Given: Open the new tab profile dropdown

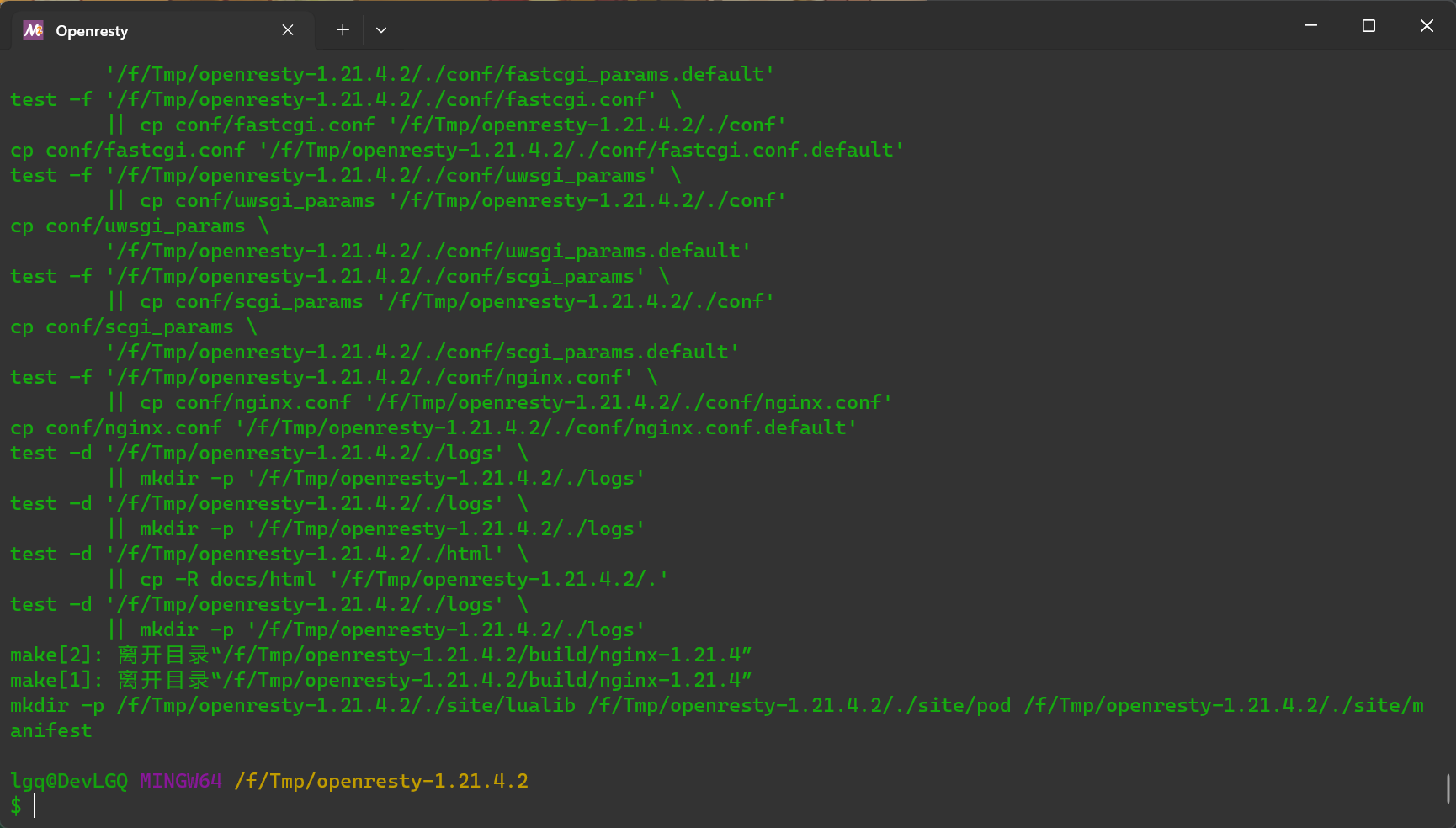Looking at the screenshot, I should [x=381, y=30].
